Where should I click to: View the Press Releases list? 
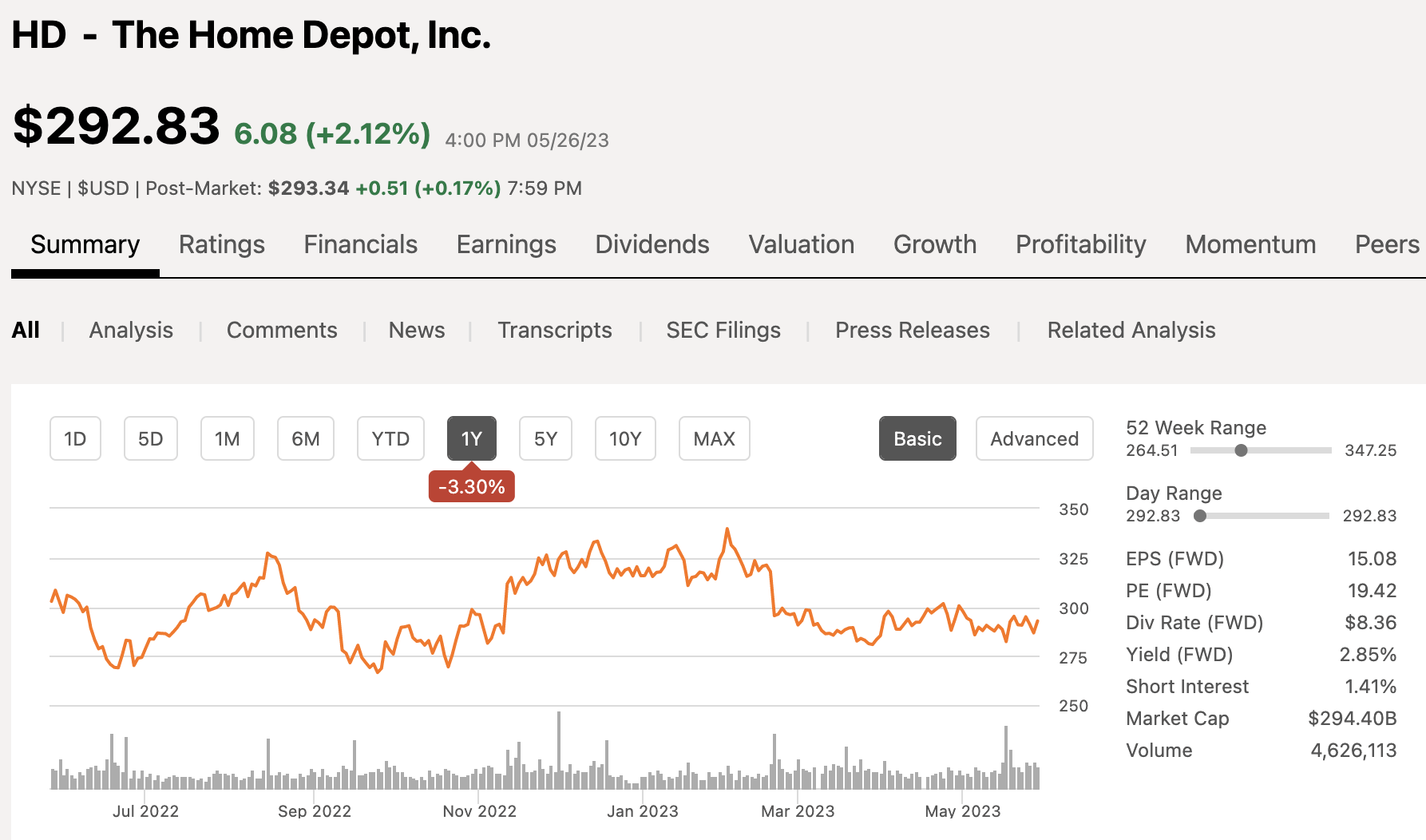click(912, 330)
